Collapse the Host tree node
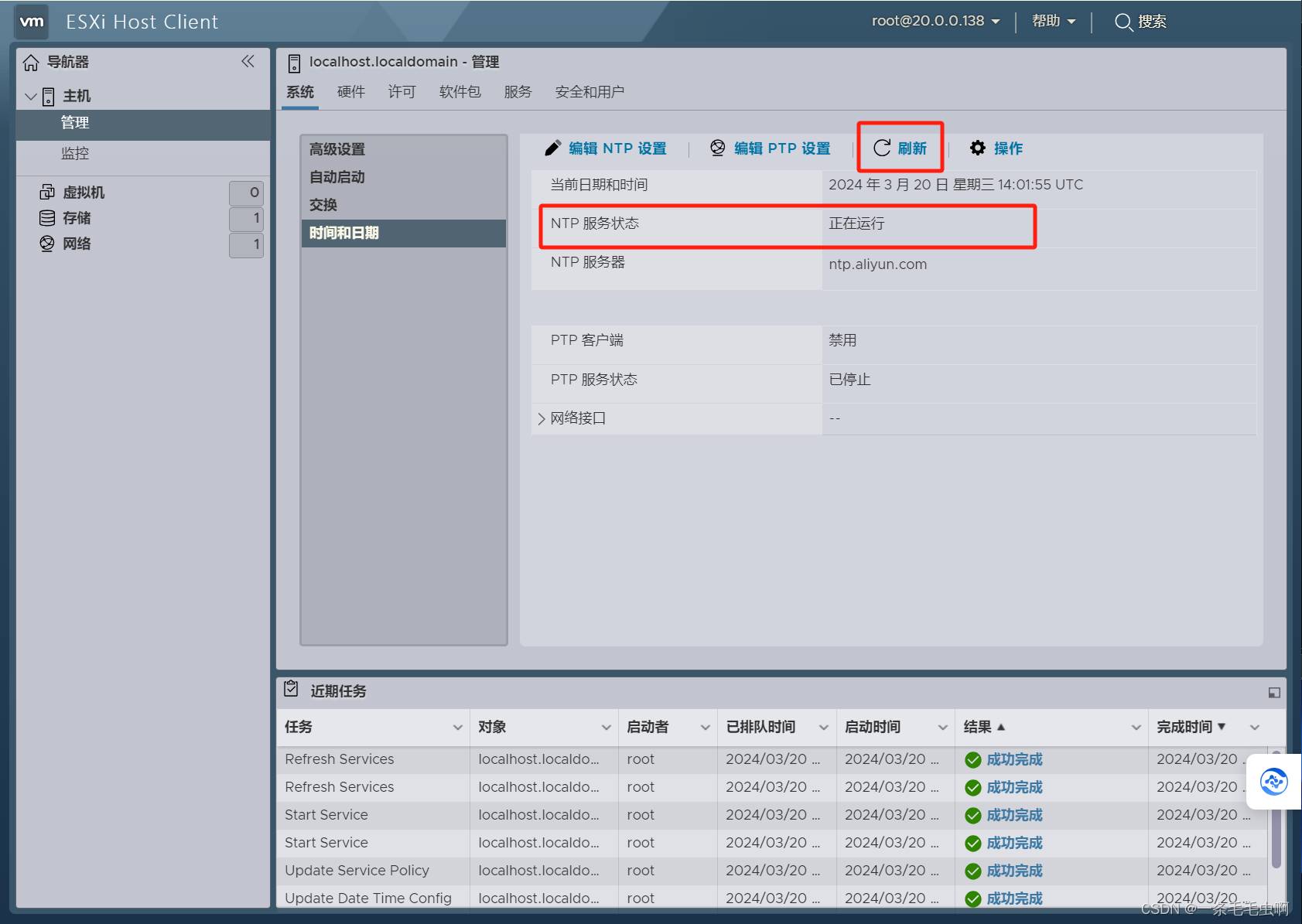 click(31, 97)
